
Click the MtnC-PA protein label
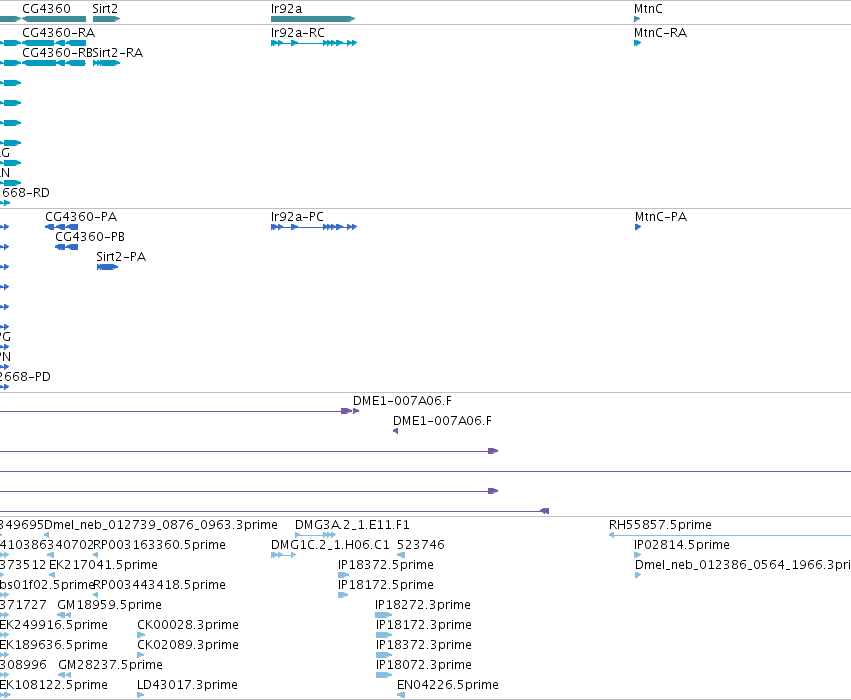click(661, 217)
